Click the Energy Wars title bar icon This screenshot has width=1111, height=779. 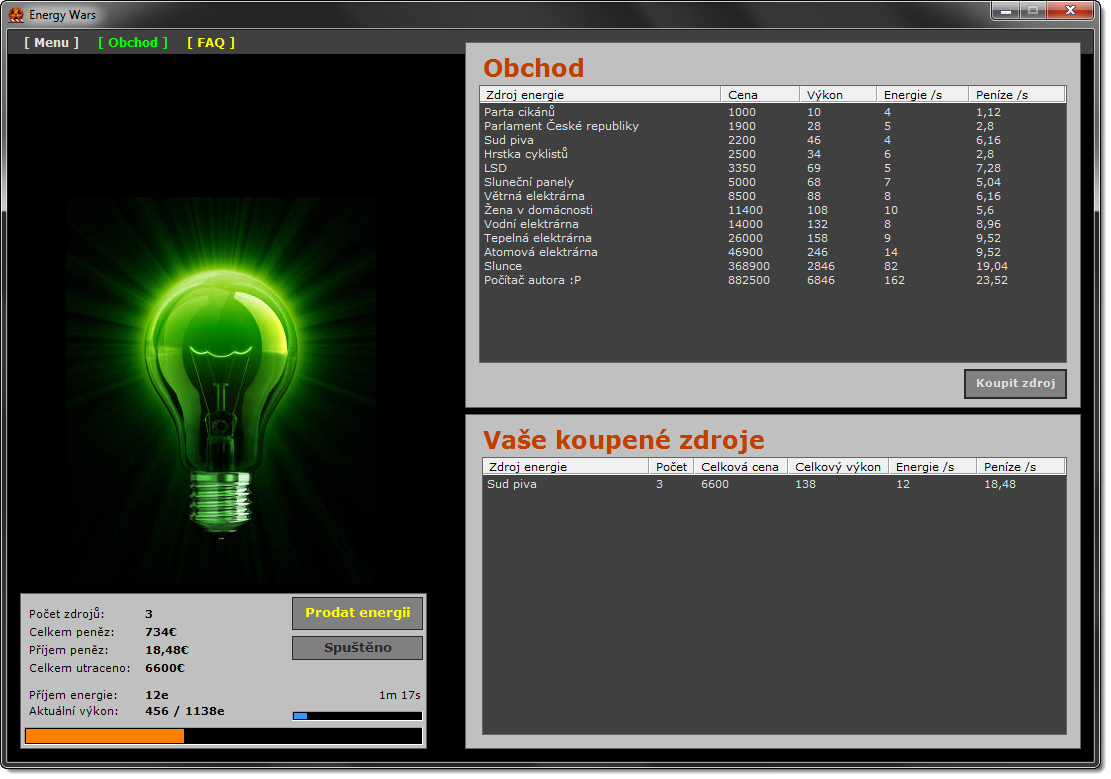(16, 15)
